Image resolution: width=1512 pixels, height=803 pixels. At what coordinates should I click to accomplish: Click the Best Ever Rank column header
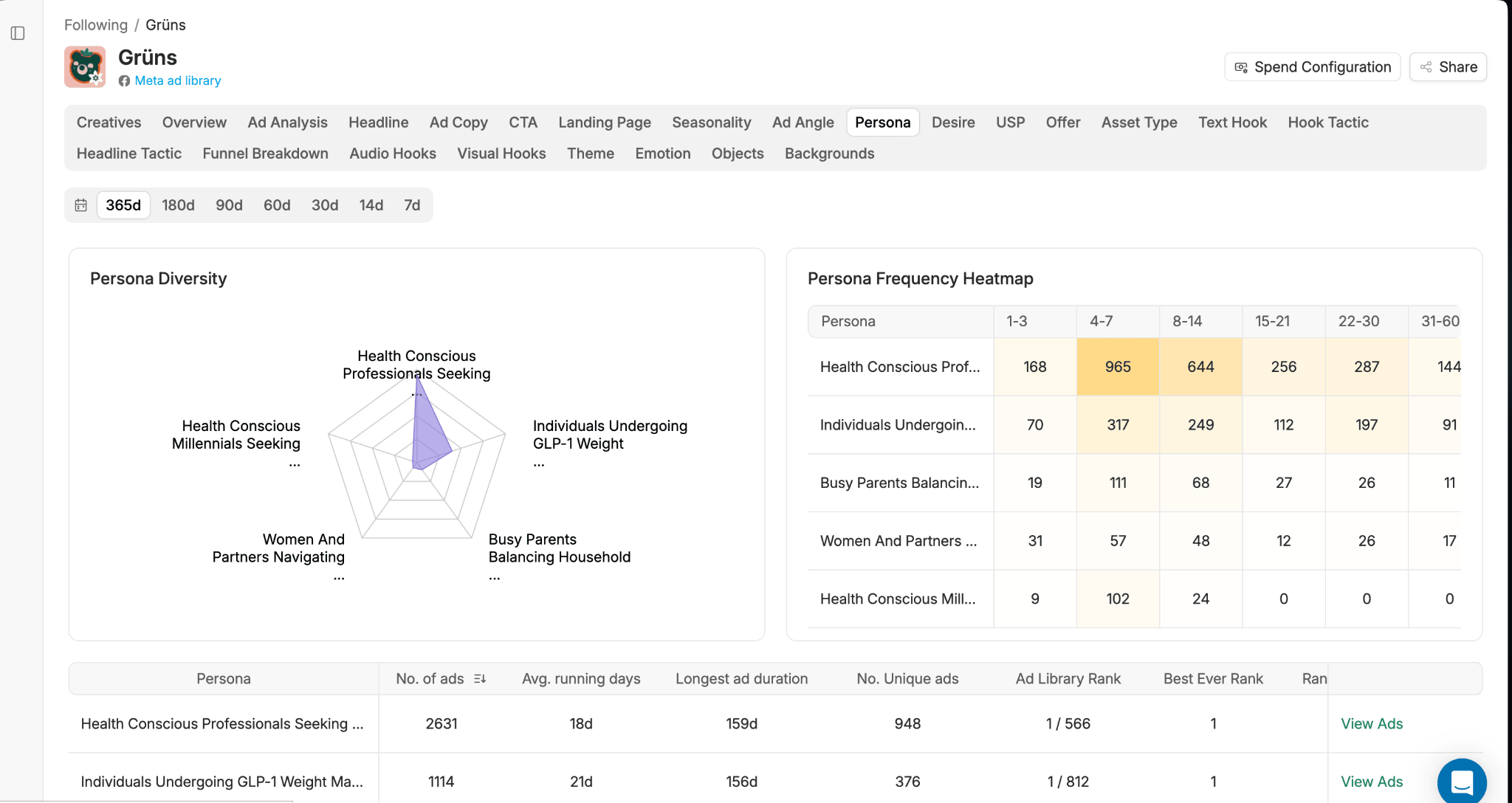(x=1213, y=679)
